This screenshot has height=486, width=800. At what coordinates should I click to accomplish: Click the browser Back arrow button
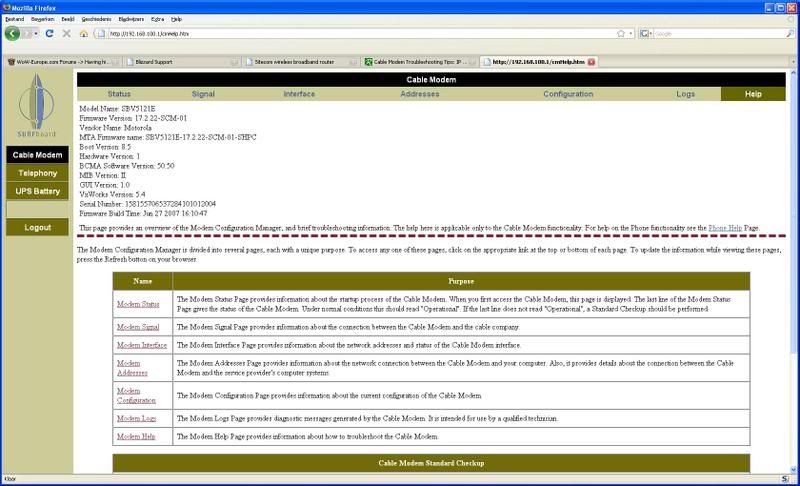point(14,33)
